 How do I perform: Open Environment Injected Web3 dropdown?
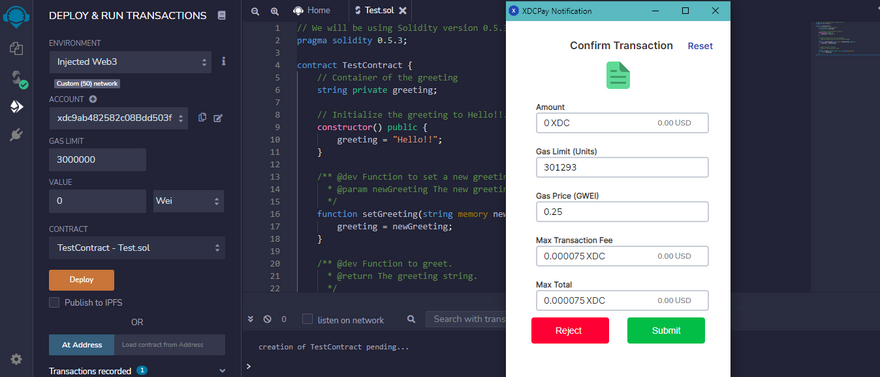(130, 62)
